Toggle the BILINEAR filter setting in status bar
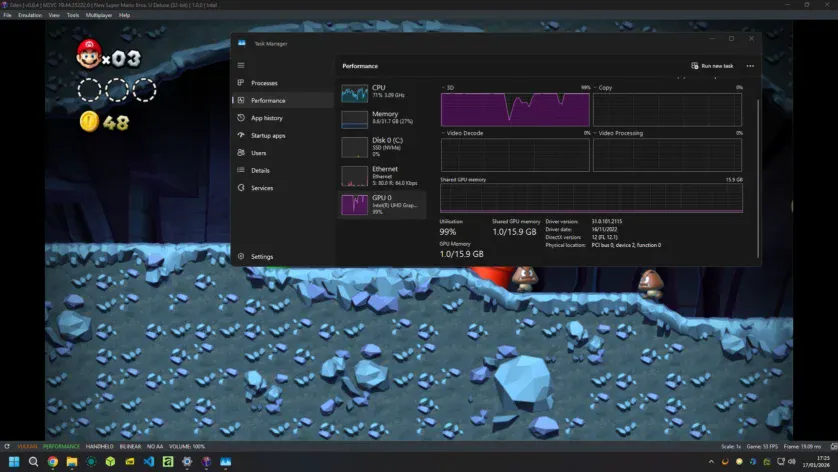The width and height of the screenshot is (838, 472). point(131,446)
